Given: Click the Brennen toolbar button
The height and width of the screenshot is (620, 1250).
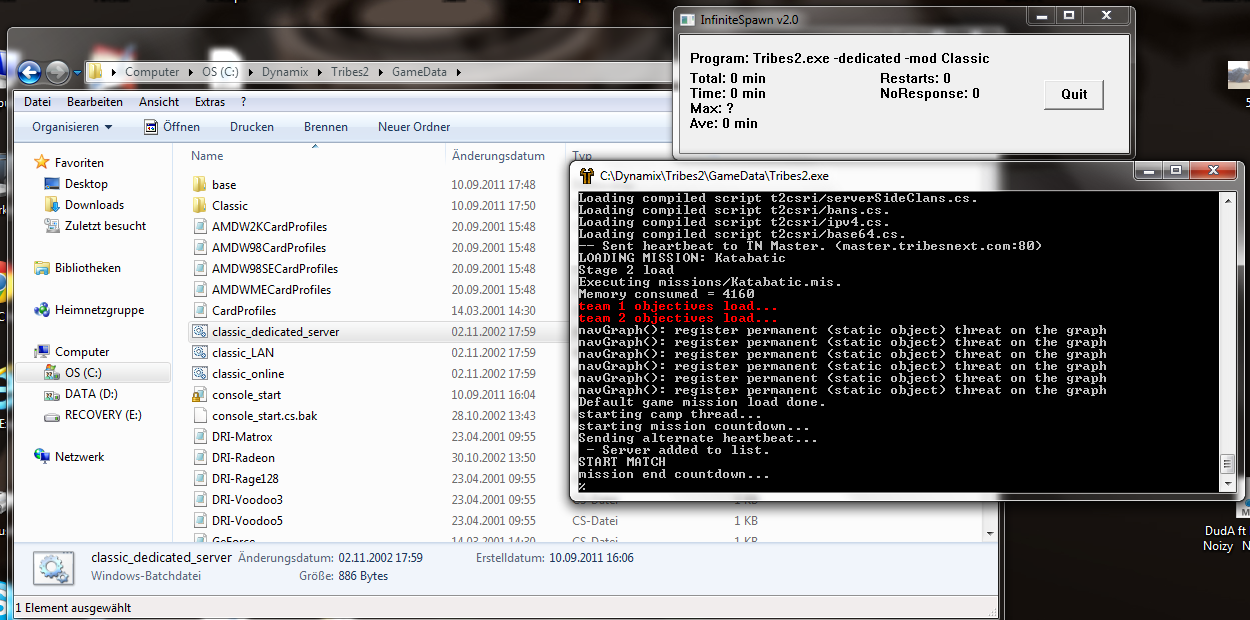Looking at the screenshot, I should pos(326,127).
